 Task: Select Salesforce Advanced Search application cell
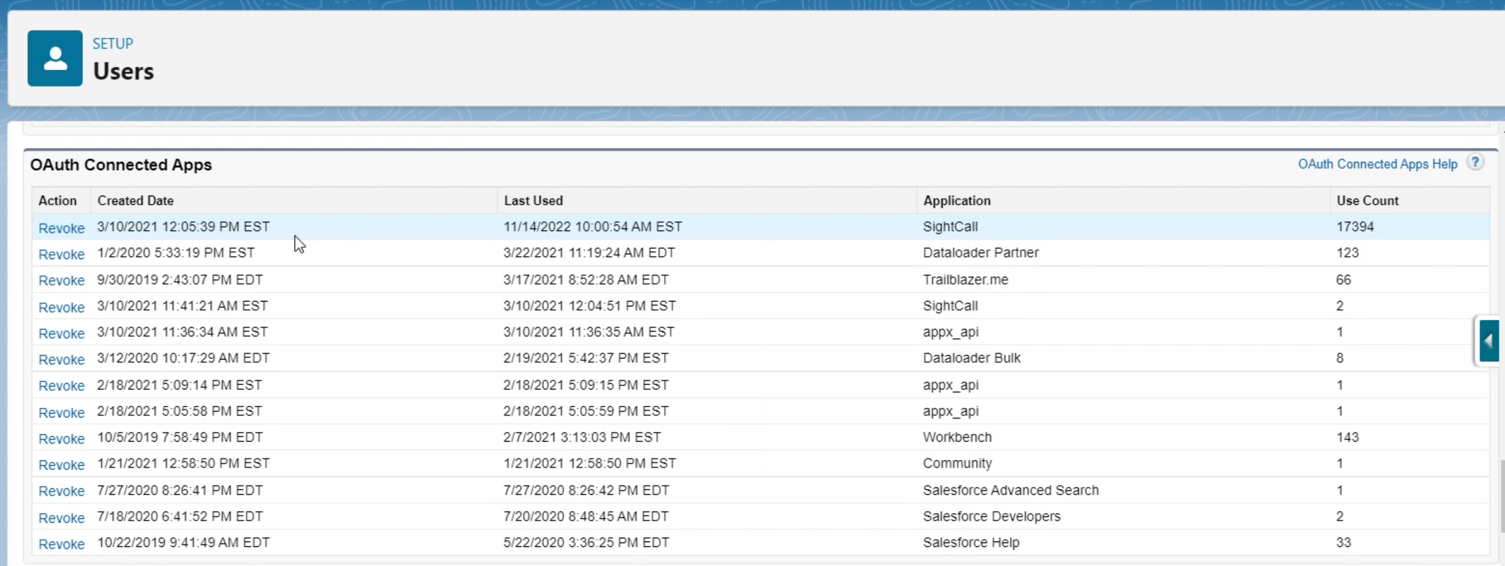coord(1011,490)
